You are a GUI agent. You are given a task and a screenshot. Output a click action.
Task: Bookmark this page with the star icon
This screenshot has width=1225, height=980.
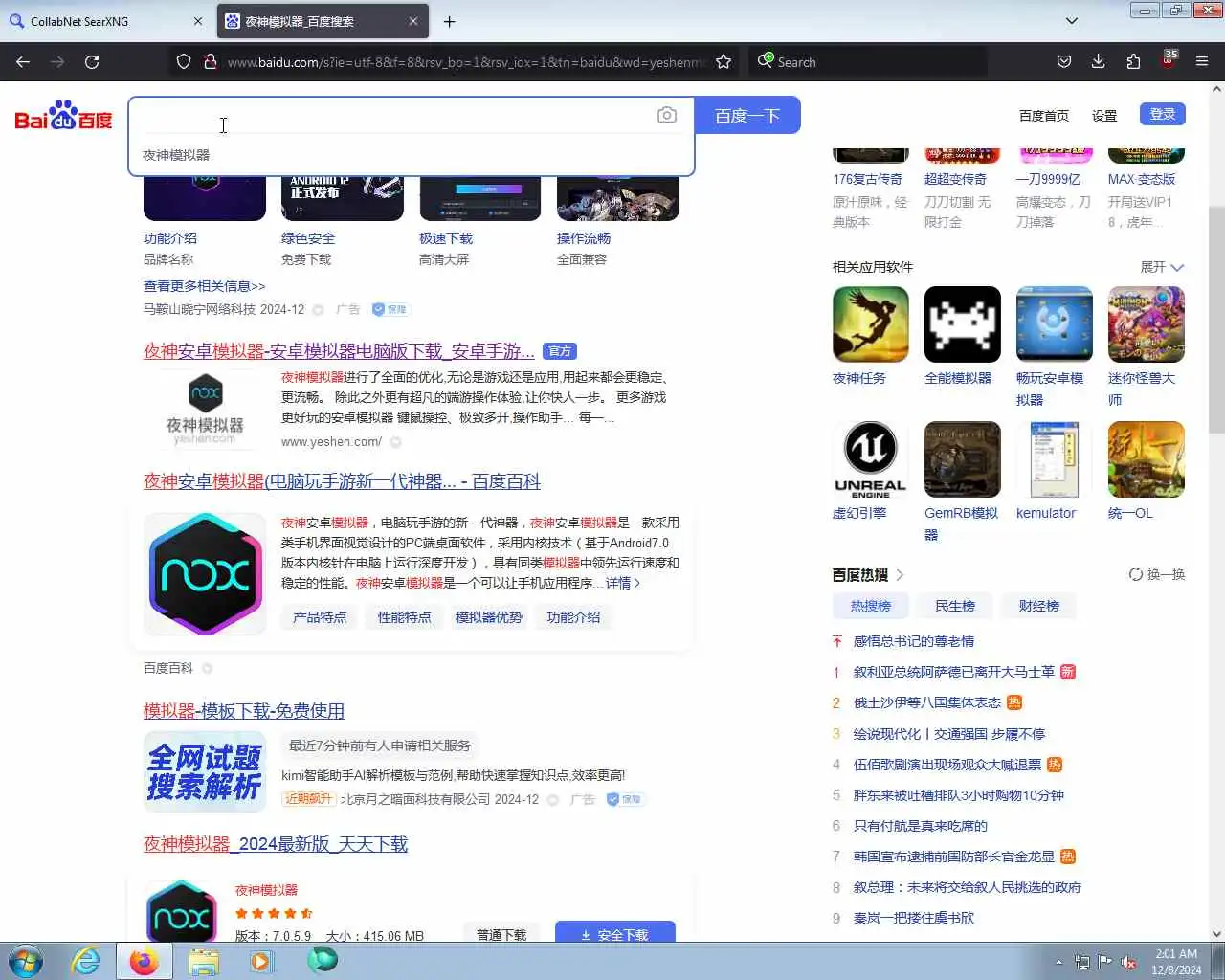(724, 61)
